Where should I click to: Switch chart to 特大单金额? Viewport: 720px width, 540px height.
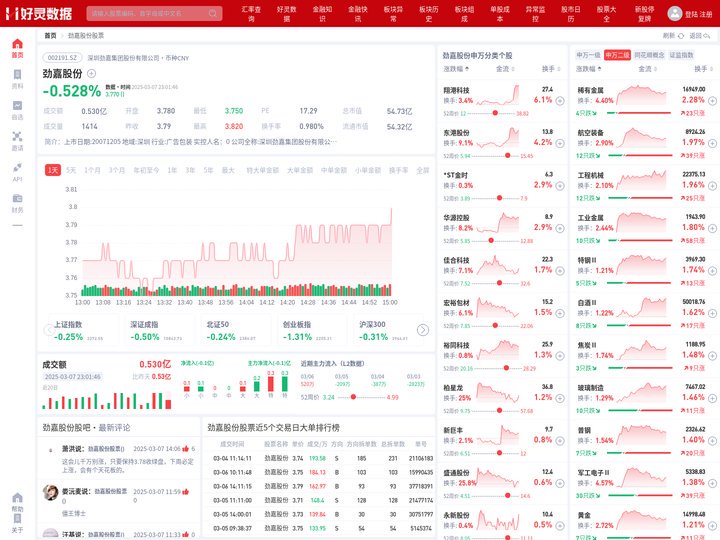click(262, 170)
